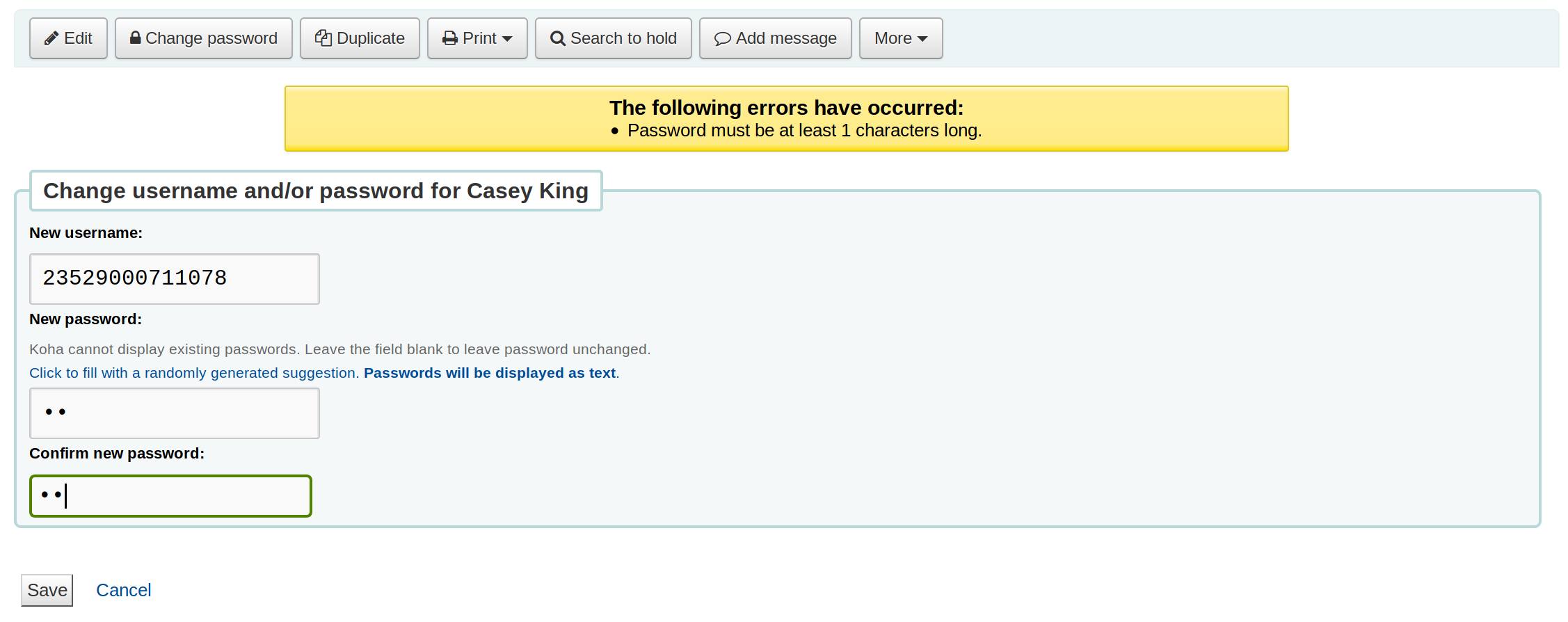Click the randomly generated suggestion link
The image size is (1568, 622).
coord(194,373)
